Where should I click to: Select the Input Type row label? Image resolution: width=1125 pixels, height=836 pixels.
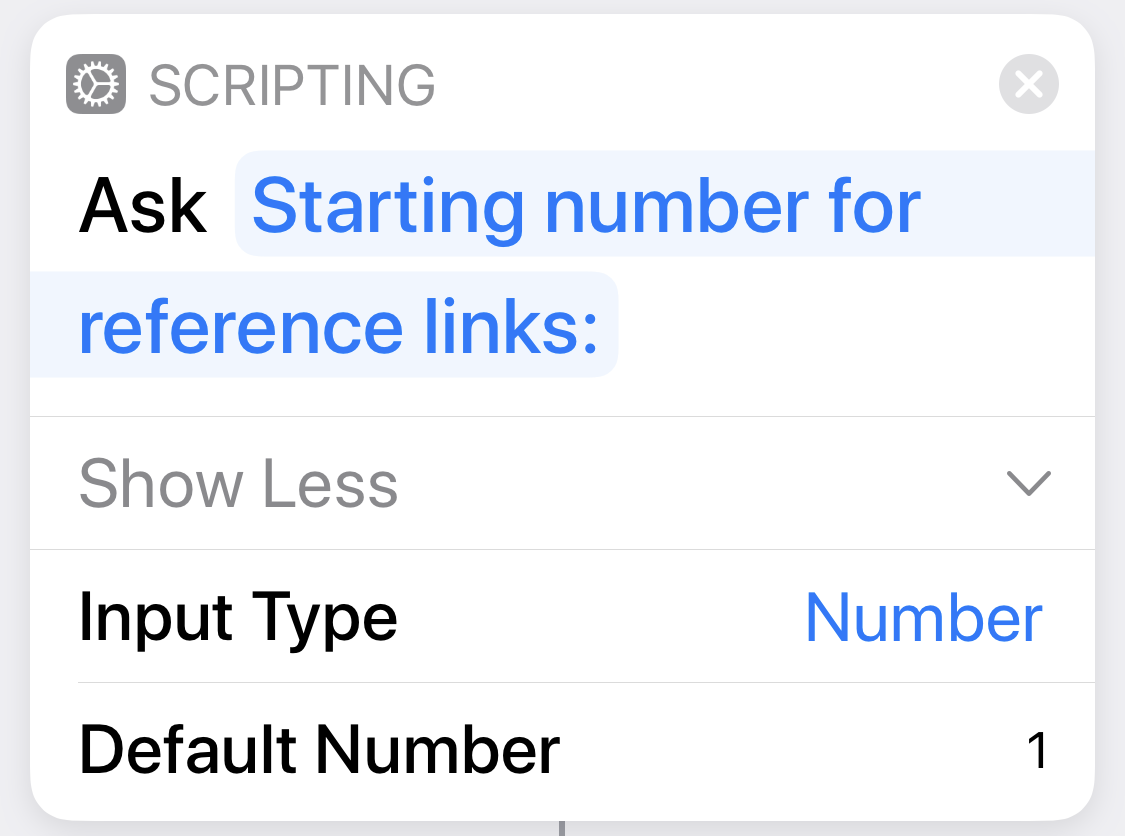click(238, 617)
